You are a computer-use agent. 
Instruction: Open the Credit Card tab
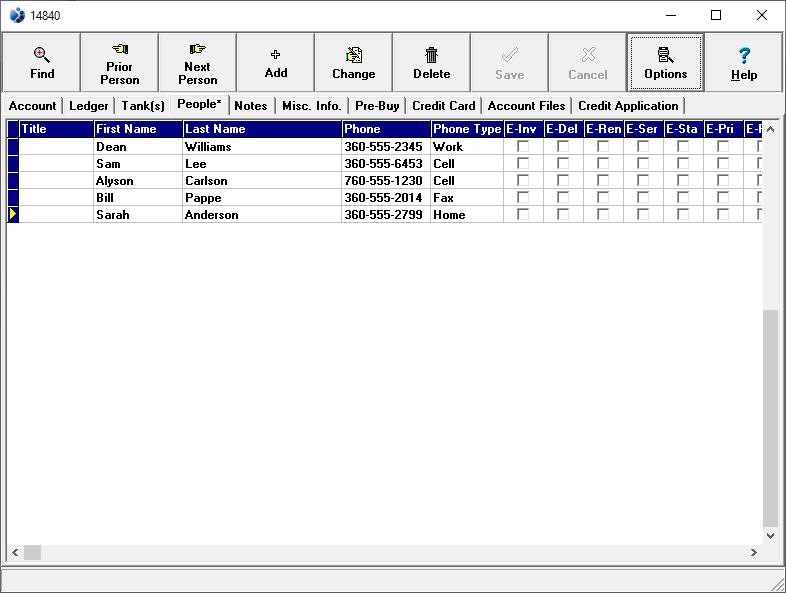[x=444, y=106]
